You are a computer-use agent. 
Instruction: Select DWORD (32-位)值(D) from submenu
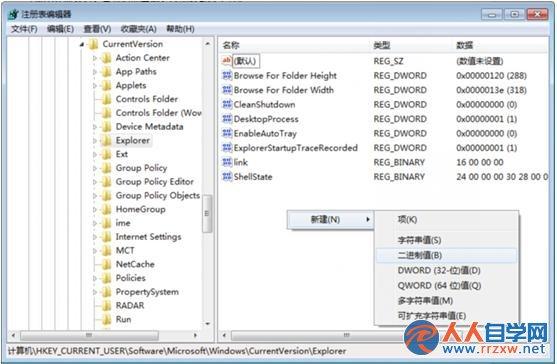click(x=446, y=271)
